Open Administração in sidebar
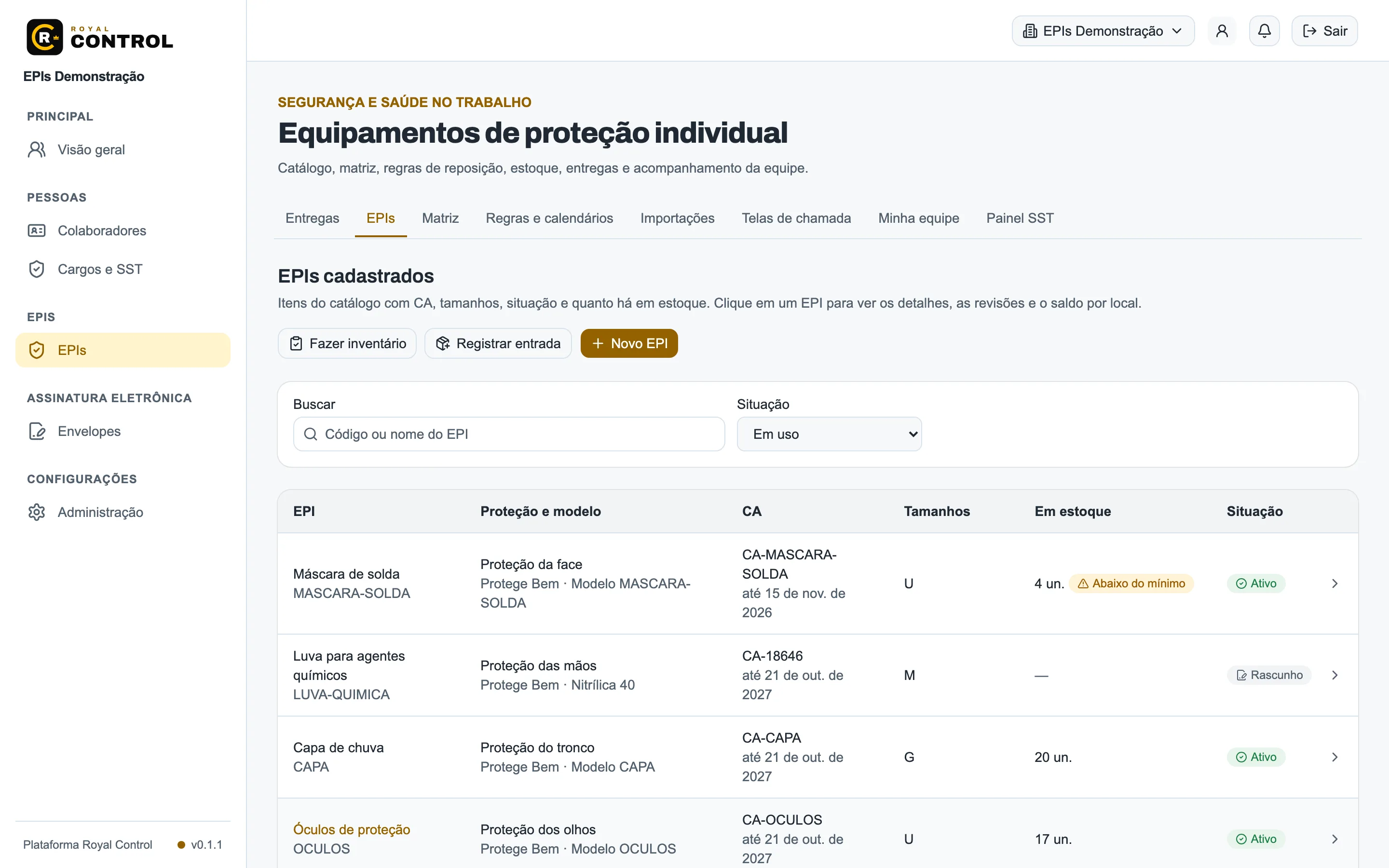The image size is (1389, 868). [x=123, y=512]
